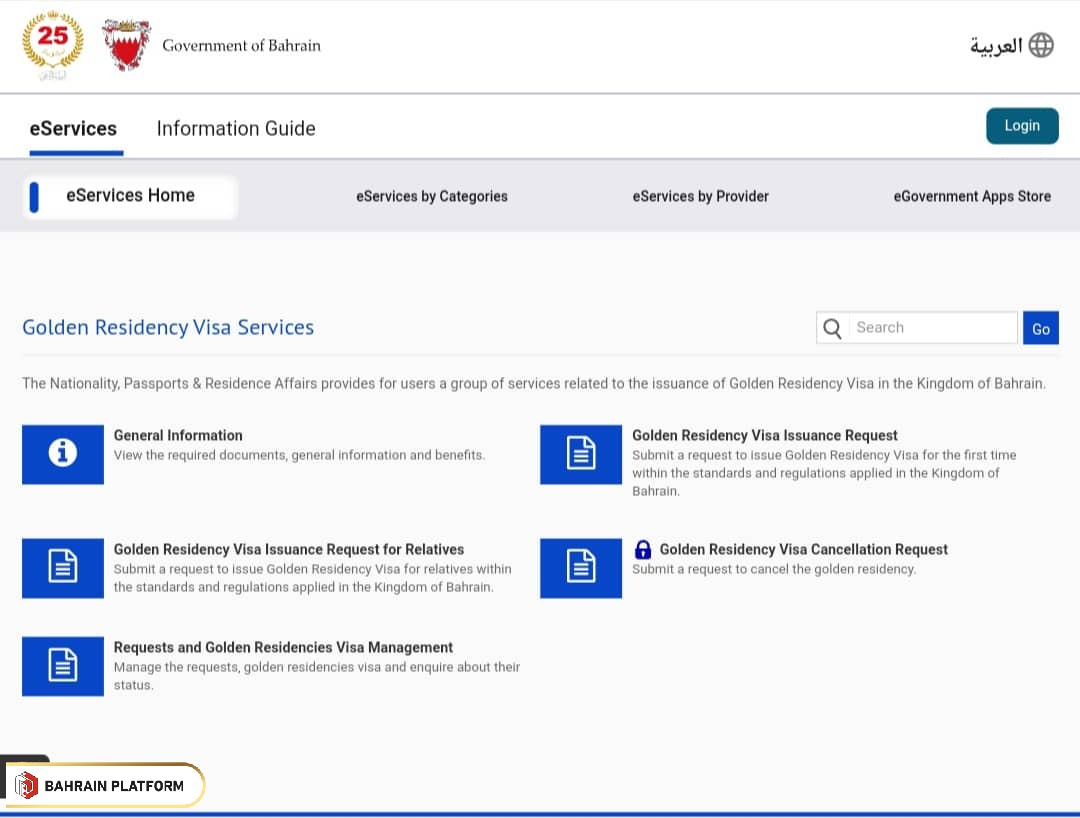Click the globe language icon

(x=1041, y=45)
